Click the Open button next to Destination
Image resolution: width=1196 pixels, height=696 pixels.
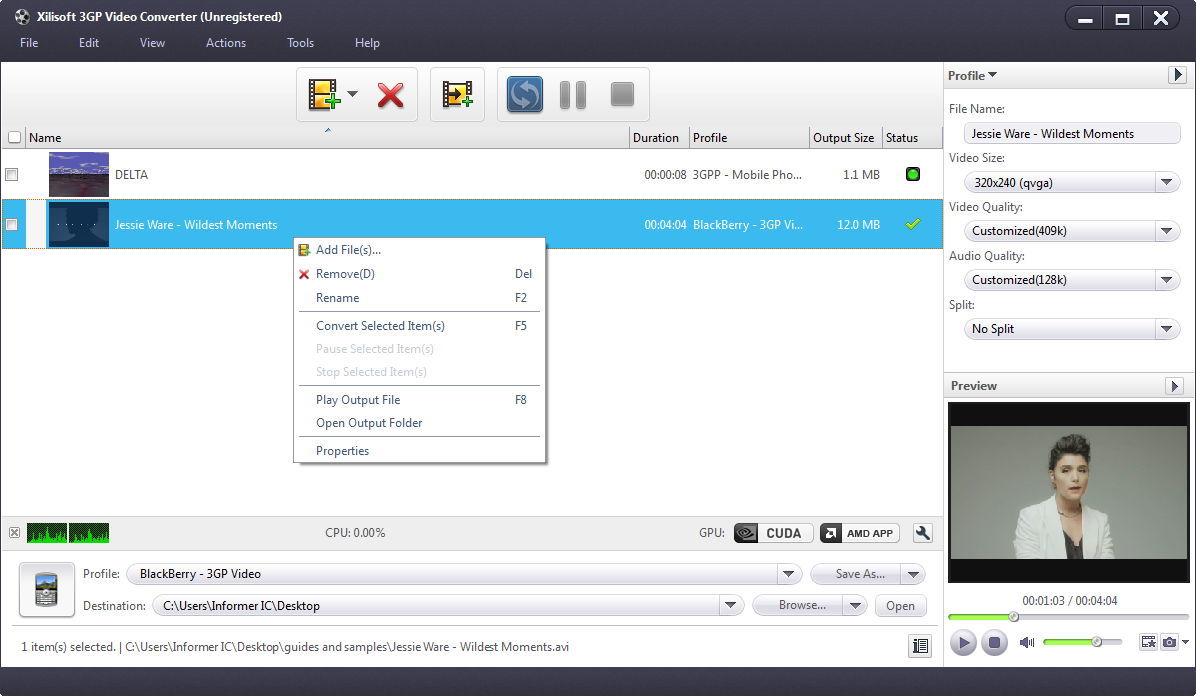pos(899,605)
